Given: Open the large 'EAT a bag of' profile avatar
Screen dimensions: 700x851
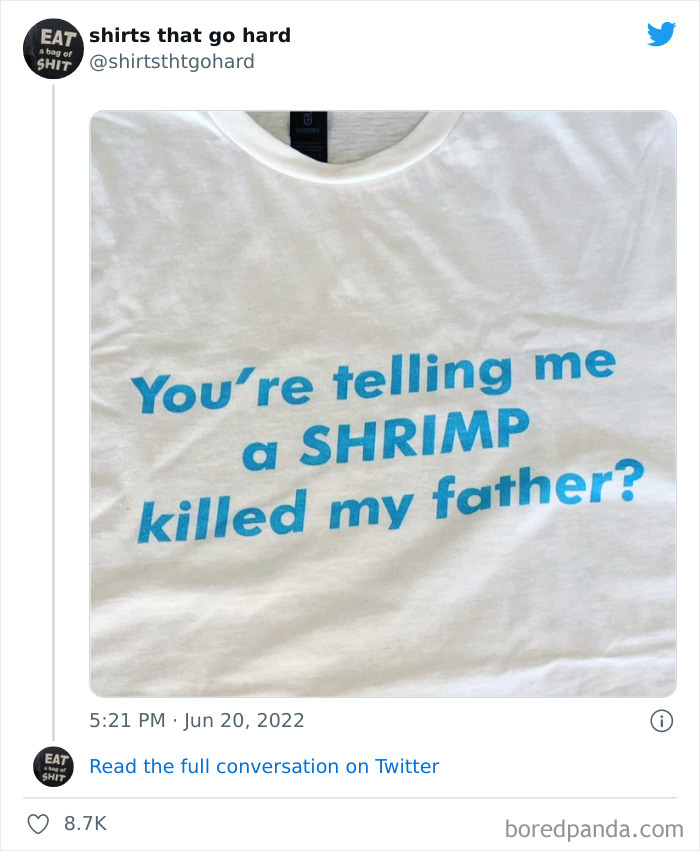Looking at the screenshot, I should [53, 49].
